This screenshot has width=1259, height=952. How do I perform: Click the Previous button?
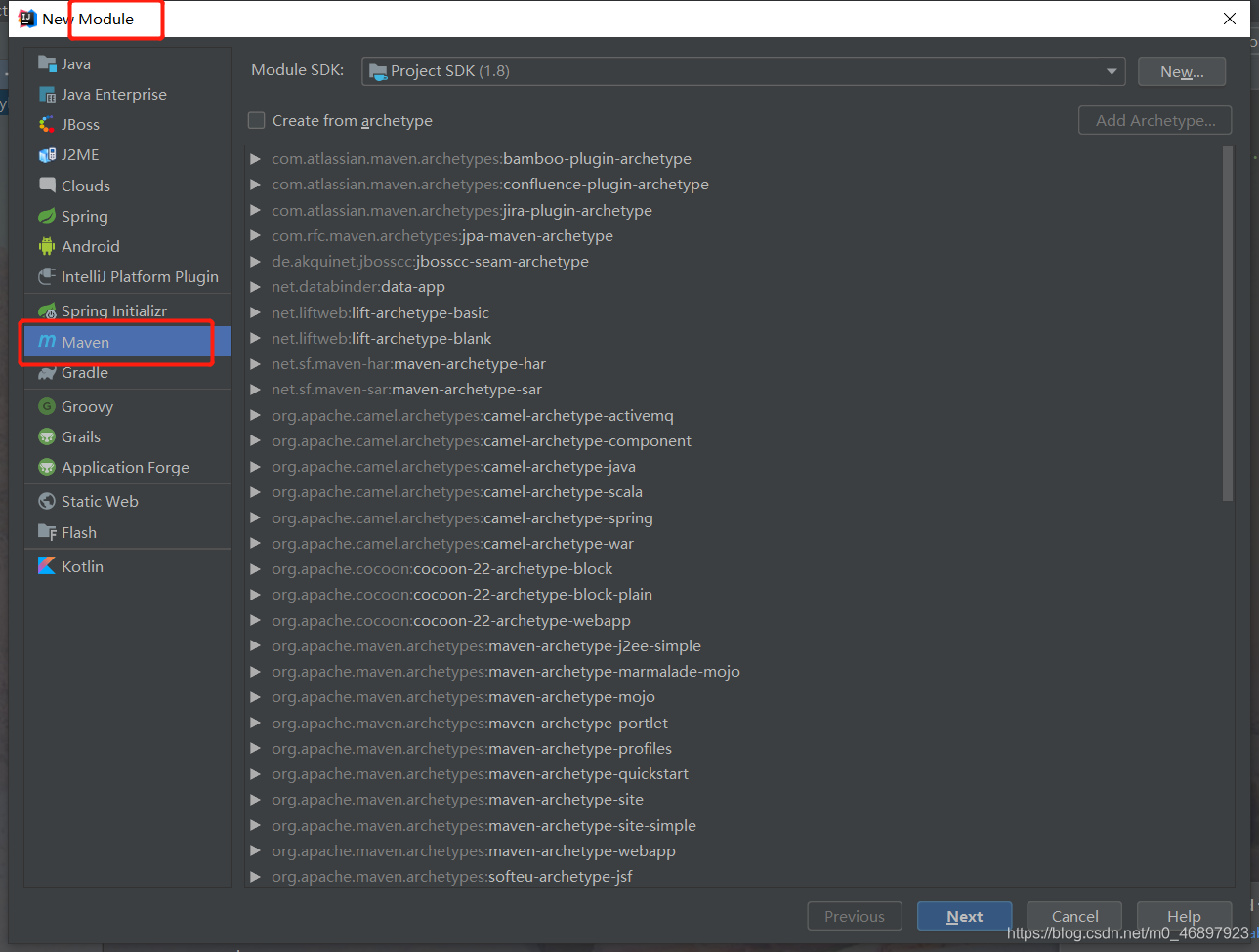coord(855,916)
